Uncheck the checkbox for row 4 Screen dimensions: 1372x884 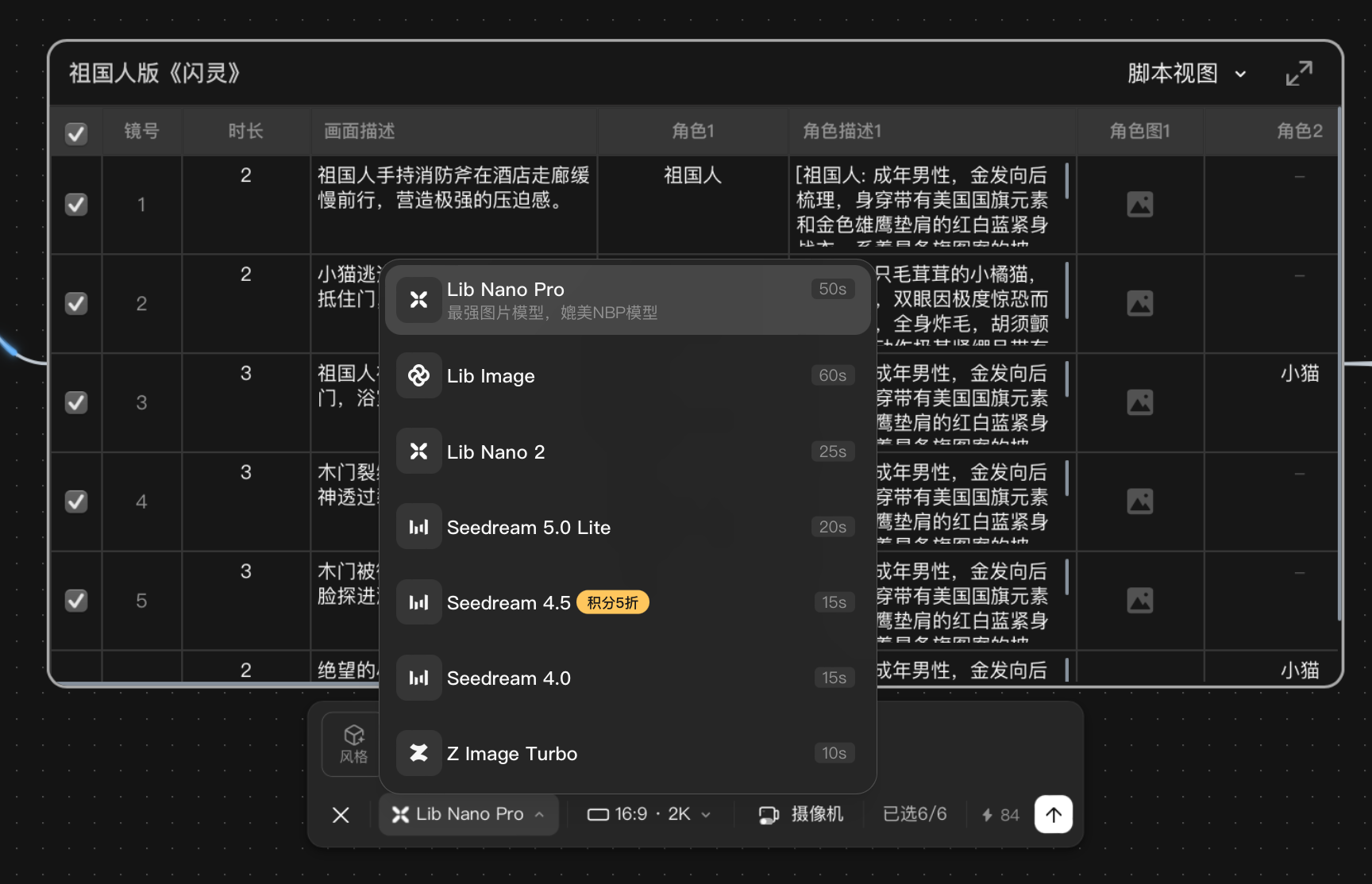coord(76,502)
